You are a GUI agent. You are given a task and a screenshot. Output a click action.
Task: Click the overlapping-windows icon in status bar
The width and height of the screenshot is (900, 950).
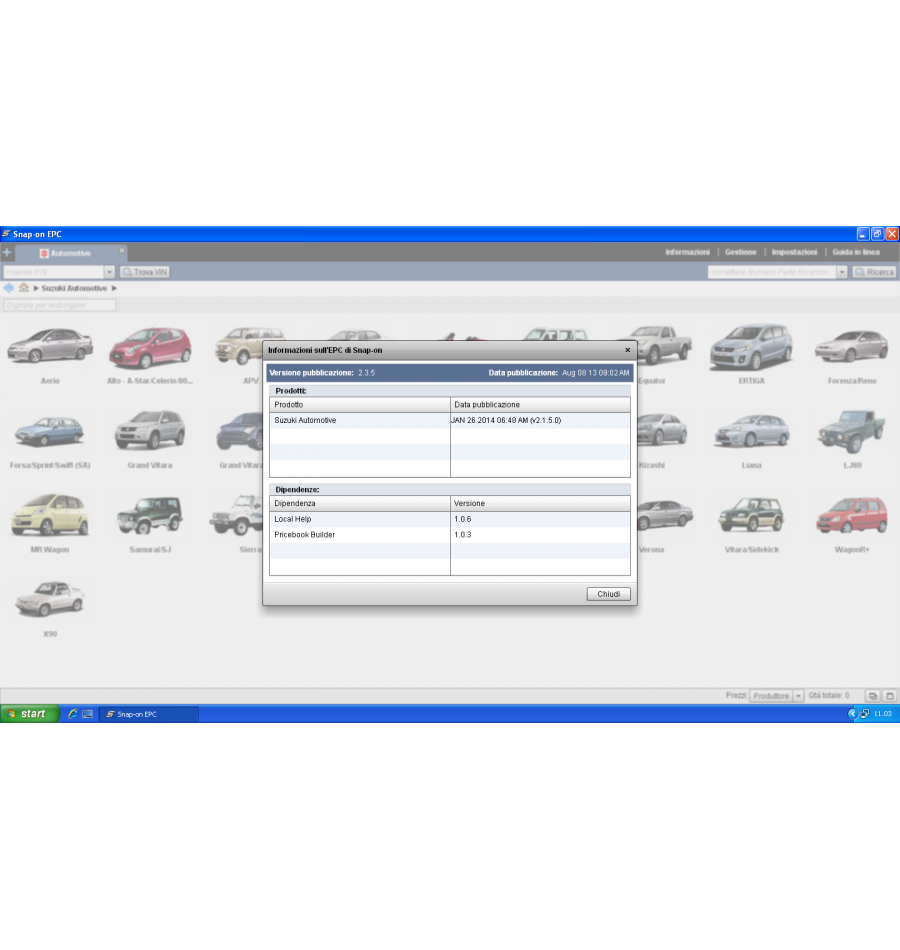[873, 696]
